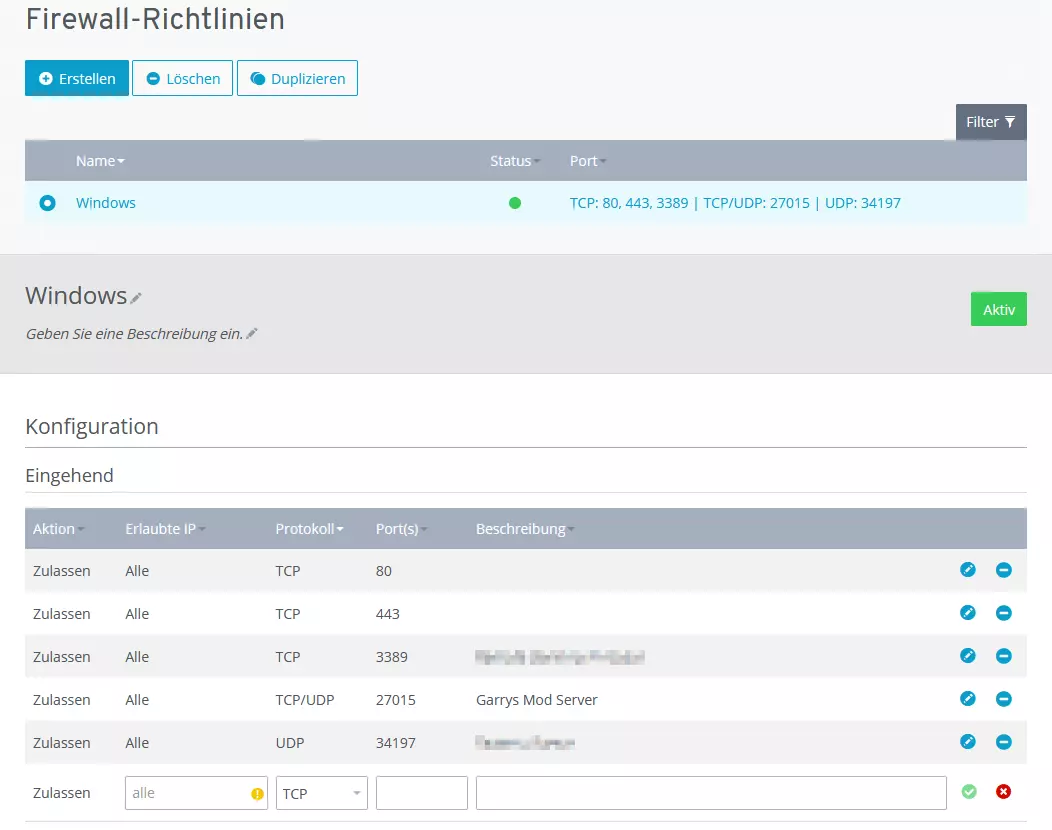
Task: Remove the port 80 rule
Action: point(1004,570)
